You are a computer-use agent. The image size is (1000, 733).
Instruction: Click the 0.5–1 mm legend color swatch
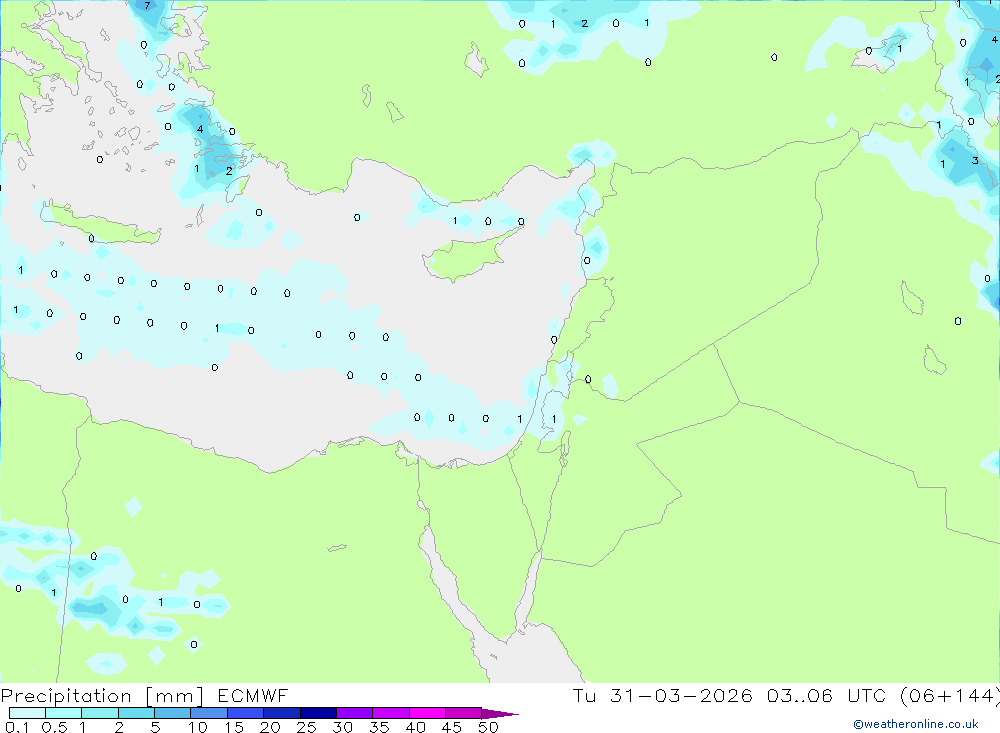[63, 713]
